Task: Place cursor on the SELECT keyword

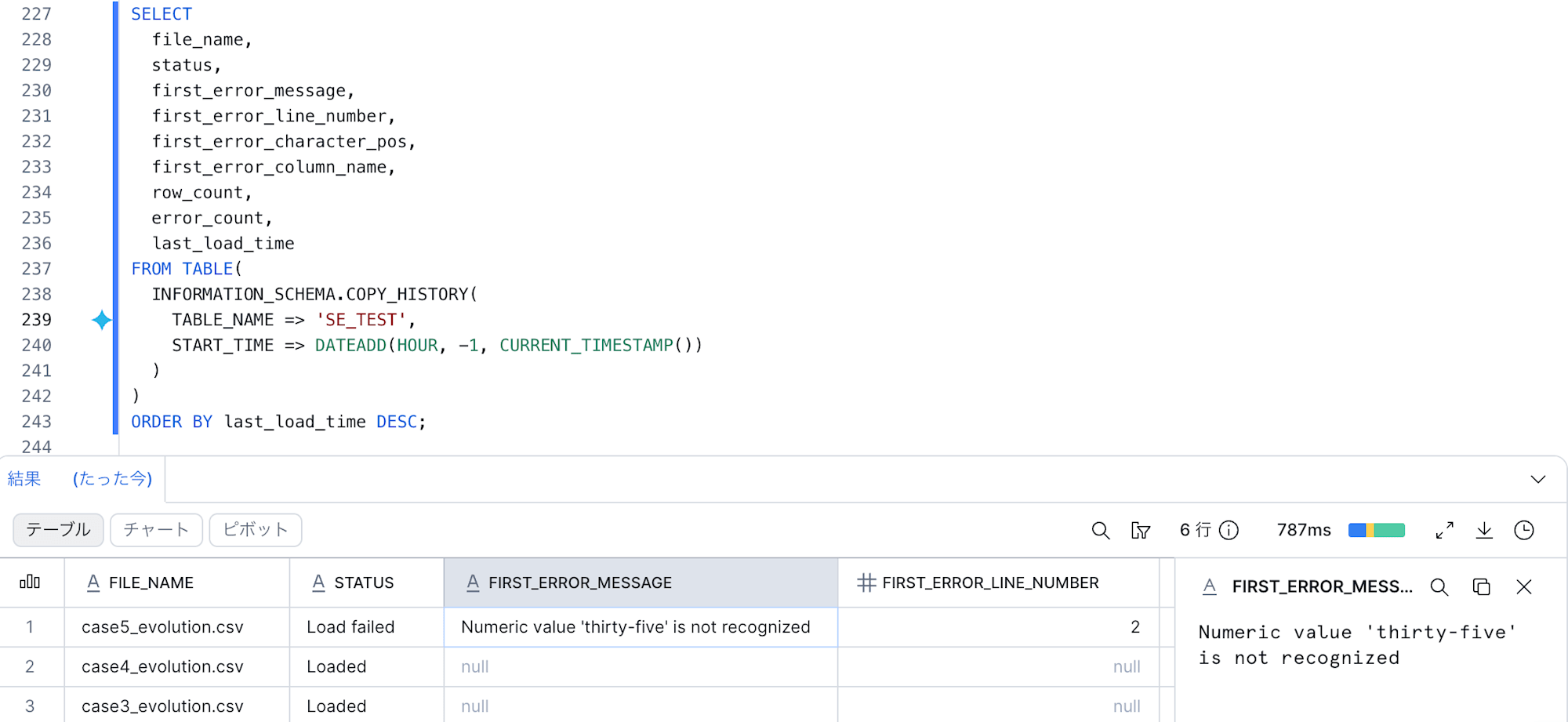Action: point(162,14)
